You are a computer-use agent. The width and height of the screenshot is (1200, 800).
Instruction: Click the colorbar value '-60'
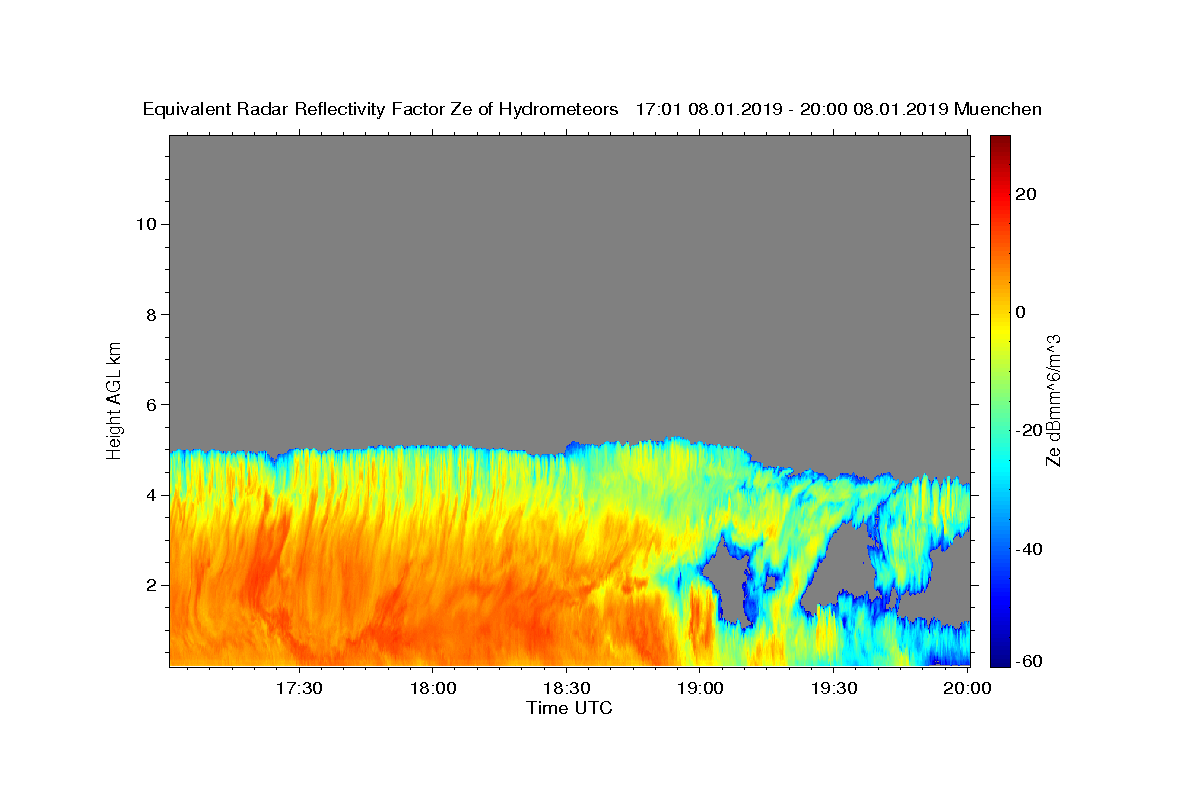pos(1027,660)
